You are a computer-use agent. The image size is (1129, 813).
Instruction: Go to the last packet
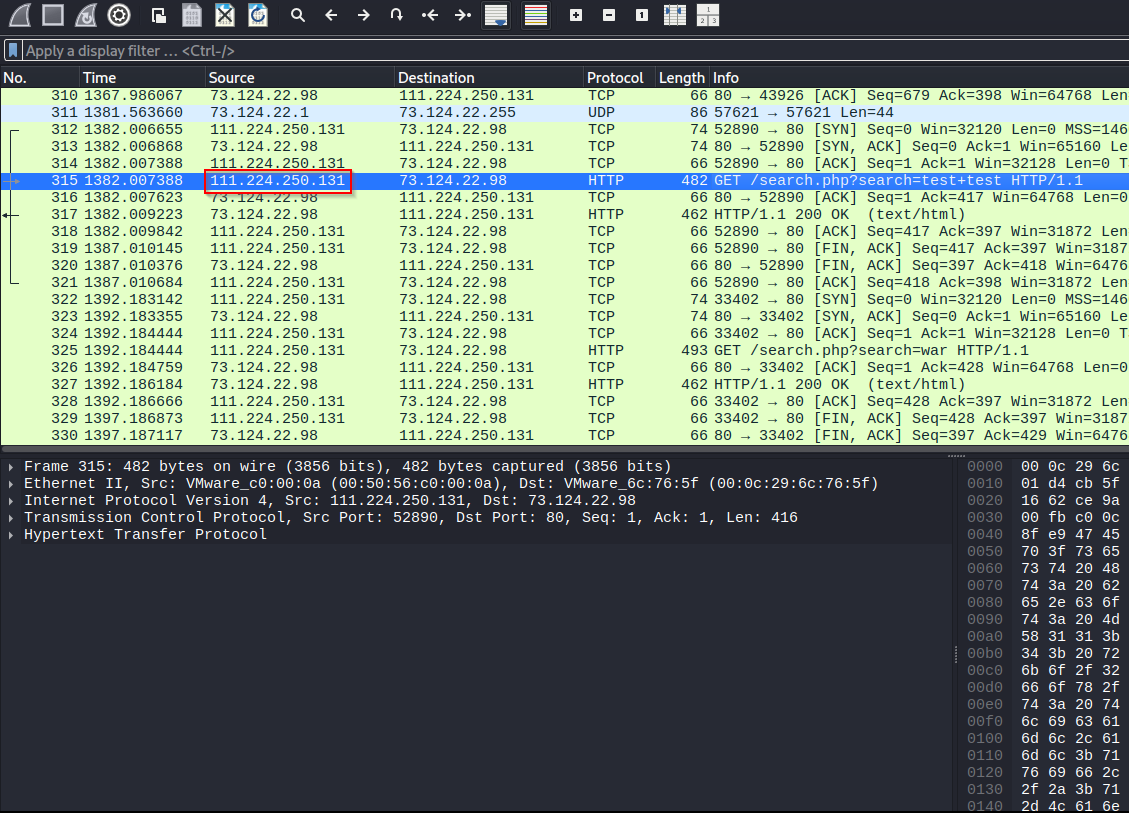462,15
